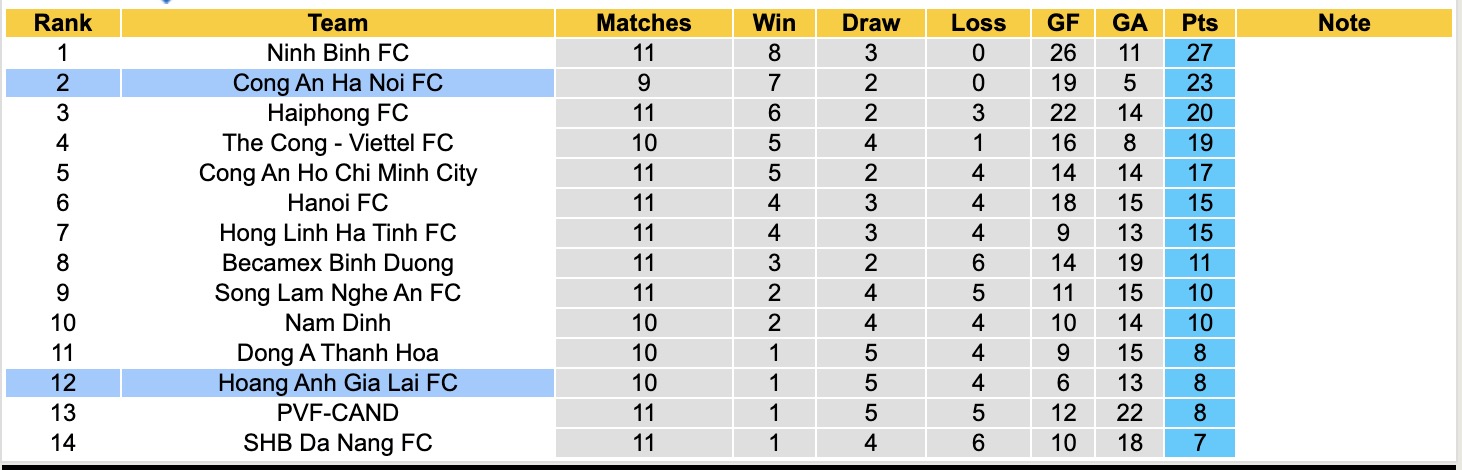Select the GF column header
The image size is (1462, 470).
click(1064, 23)
